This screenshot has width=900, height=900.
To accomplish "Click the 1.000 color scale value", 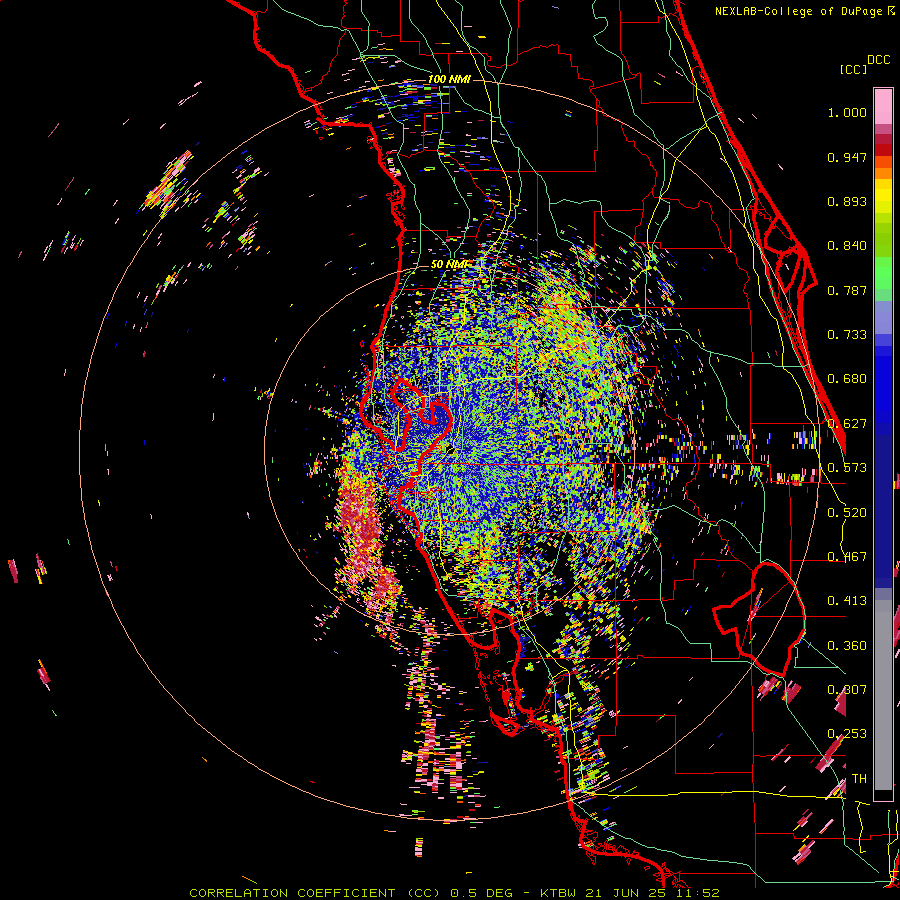I will 847,112.
